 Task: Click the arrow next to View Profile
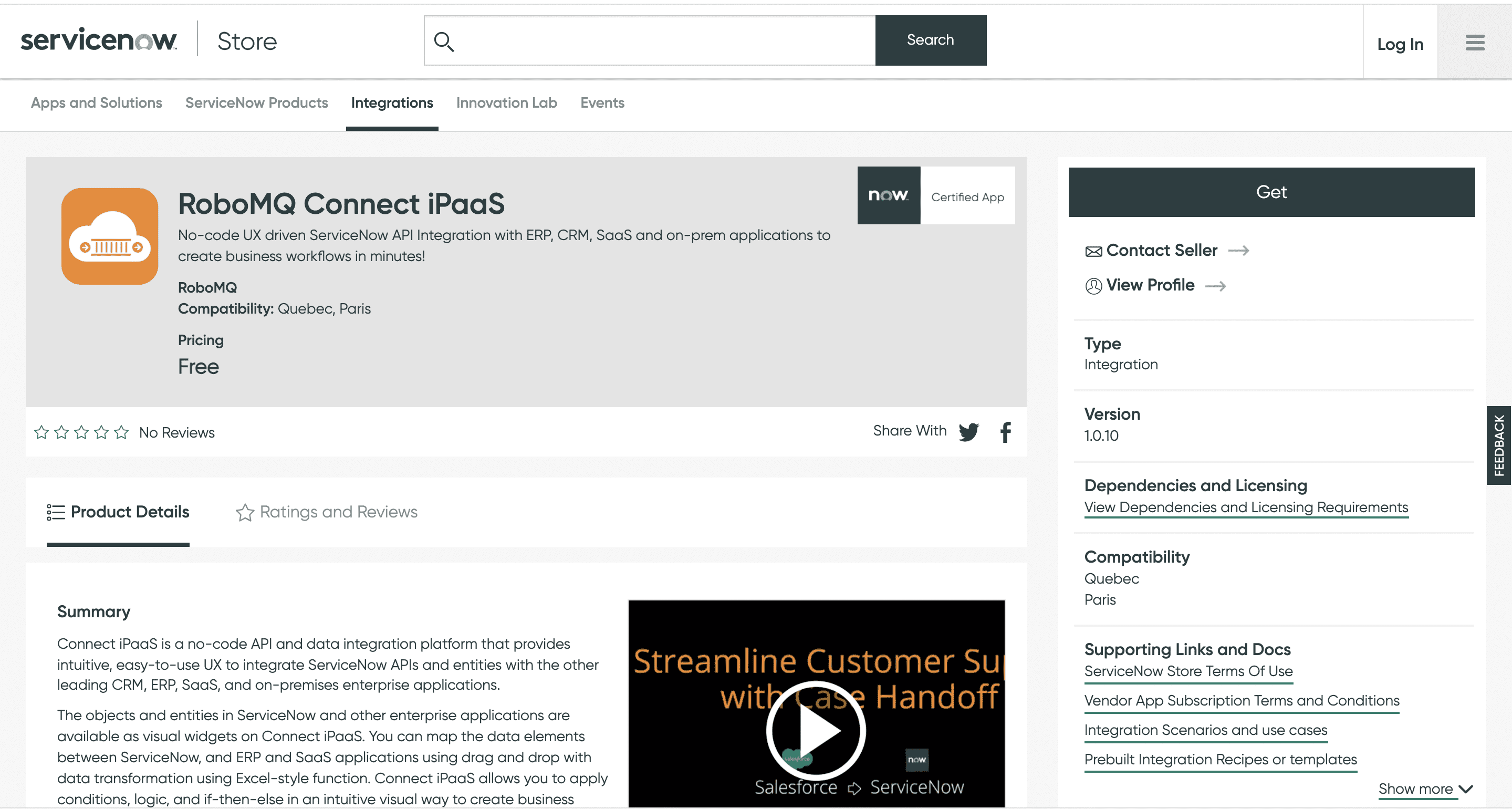pos(1216,286)
